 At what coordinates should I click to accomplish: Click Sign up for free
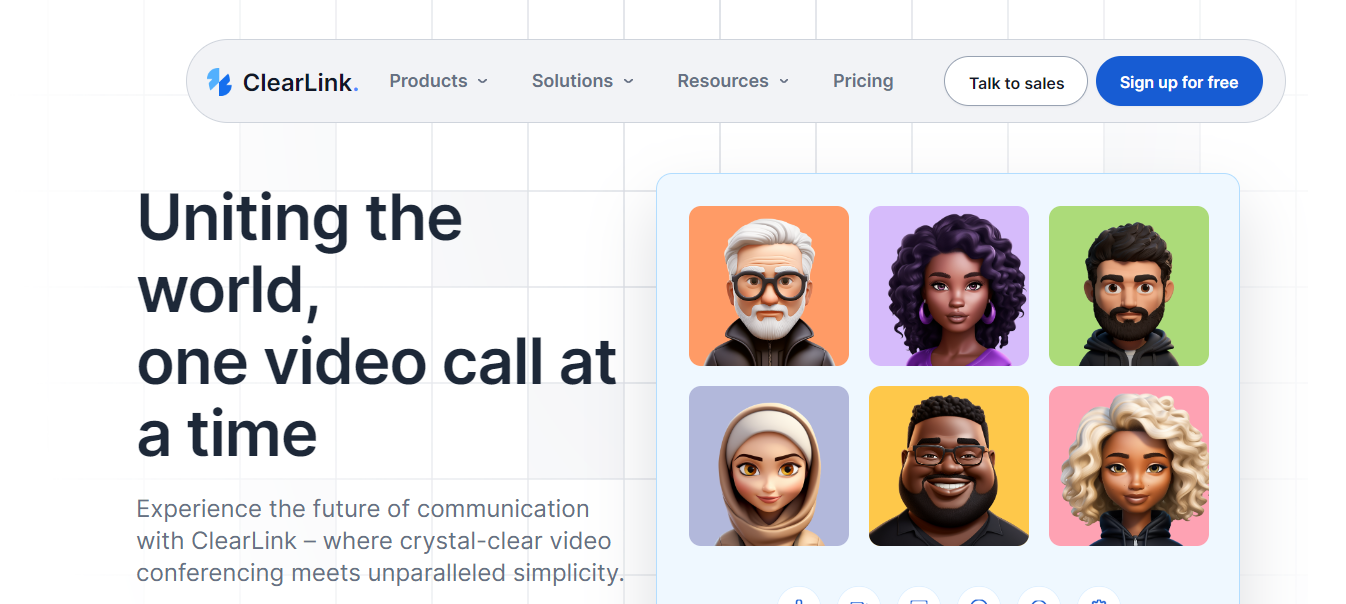(x=1179, y=82)
